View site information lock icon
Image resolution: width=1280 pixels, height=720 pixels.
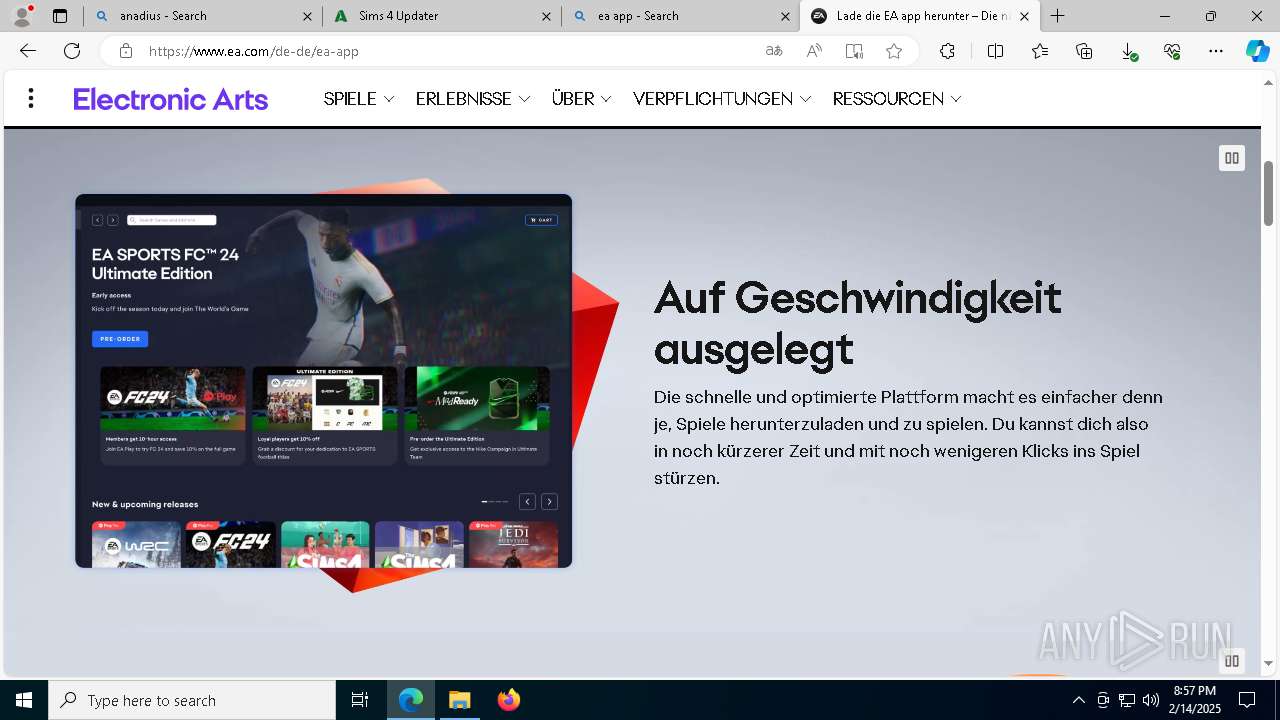125,51
